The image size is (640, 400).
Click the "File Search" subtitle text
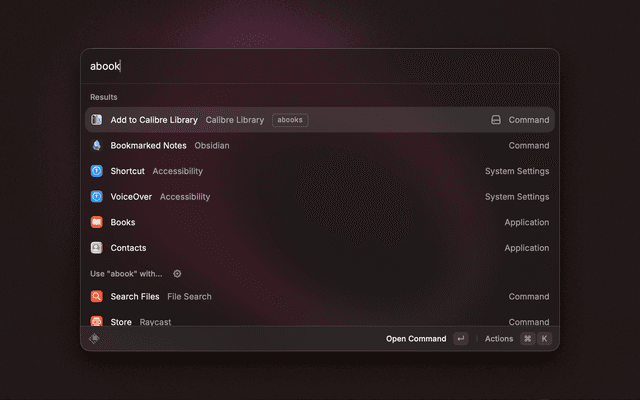point(189,296)
